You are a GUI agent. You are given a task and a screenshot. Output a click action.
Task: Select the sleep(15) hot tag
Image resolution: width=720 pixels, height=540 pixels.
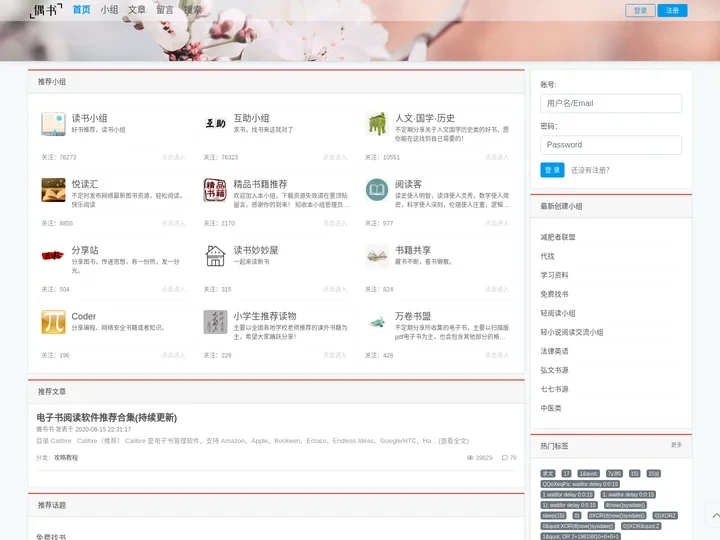click(x=553, y=516)
